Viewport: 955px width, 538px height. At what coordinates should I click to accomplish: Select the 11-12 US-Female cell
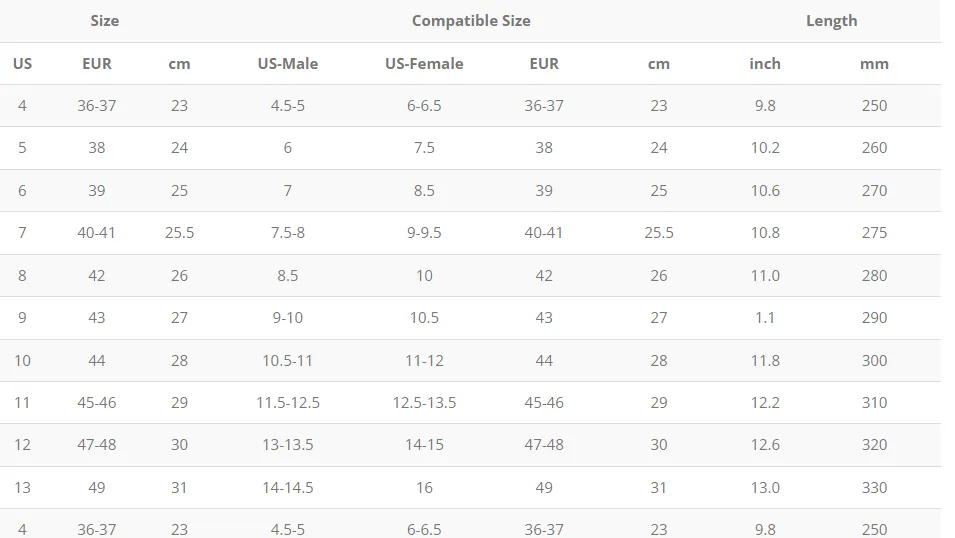click(x=424, y=360)
